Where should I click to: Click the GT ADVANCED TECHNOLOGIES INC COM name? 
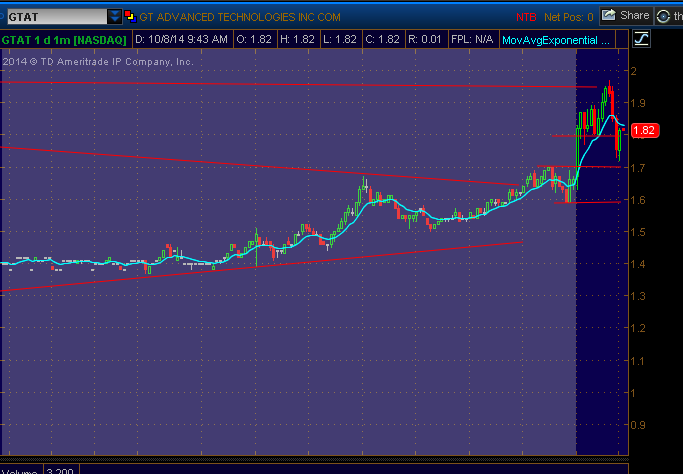pyautogui.click(x=240, y=17)
